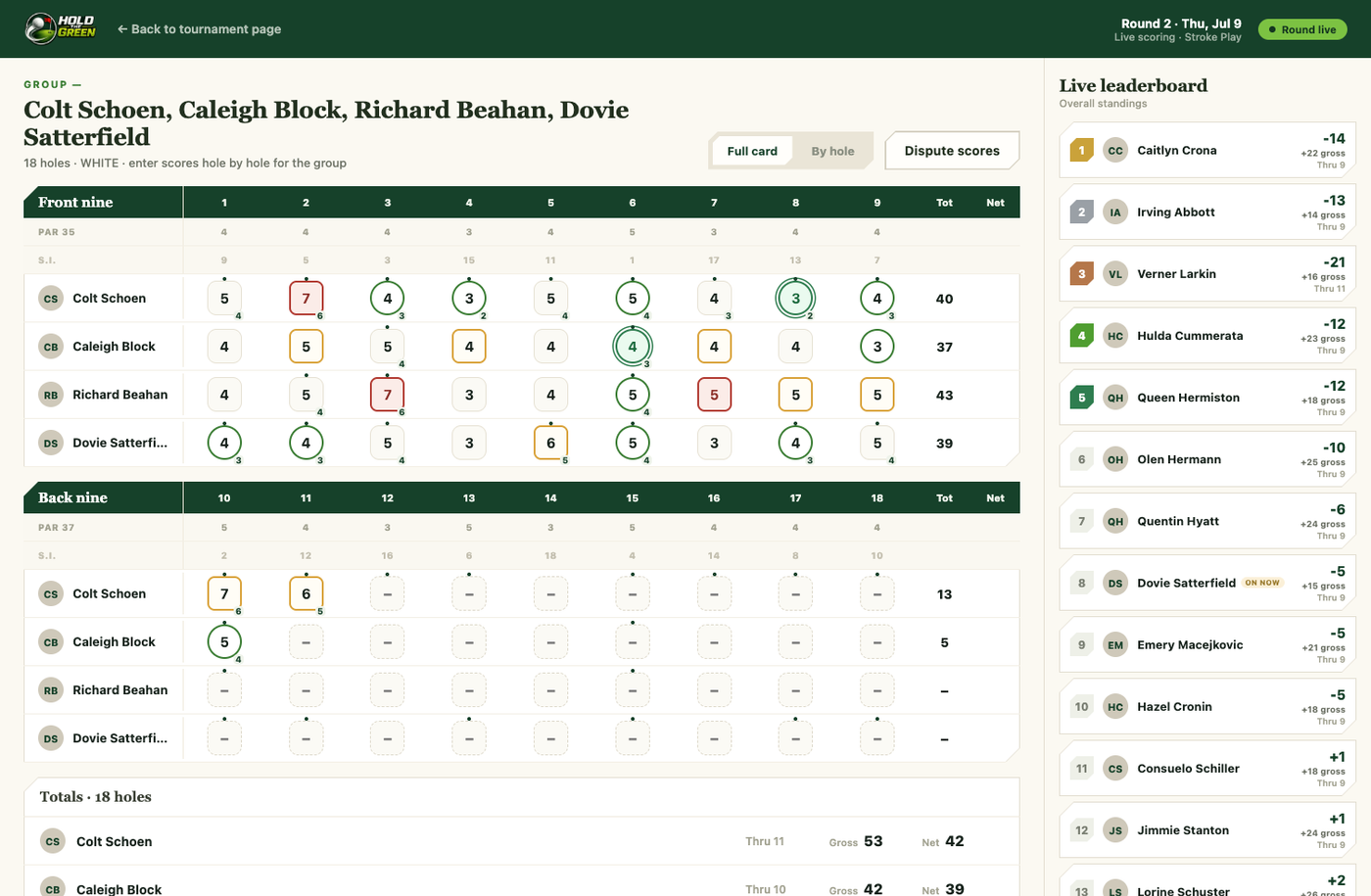Switch to By hole view
Screen dimensions: 1371x896
[832, 151]
